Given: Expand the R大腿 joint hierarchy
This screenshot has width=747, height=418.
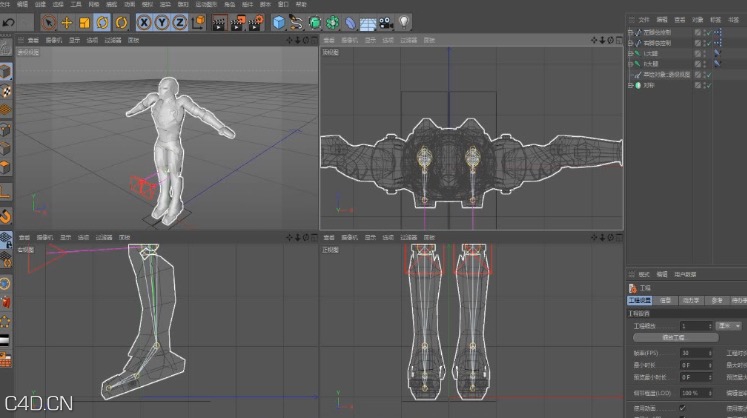Looking at the screenshot, I should pyautogui.click(x=630, y=64).
